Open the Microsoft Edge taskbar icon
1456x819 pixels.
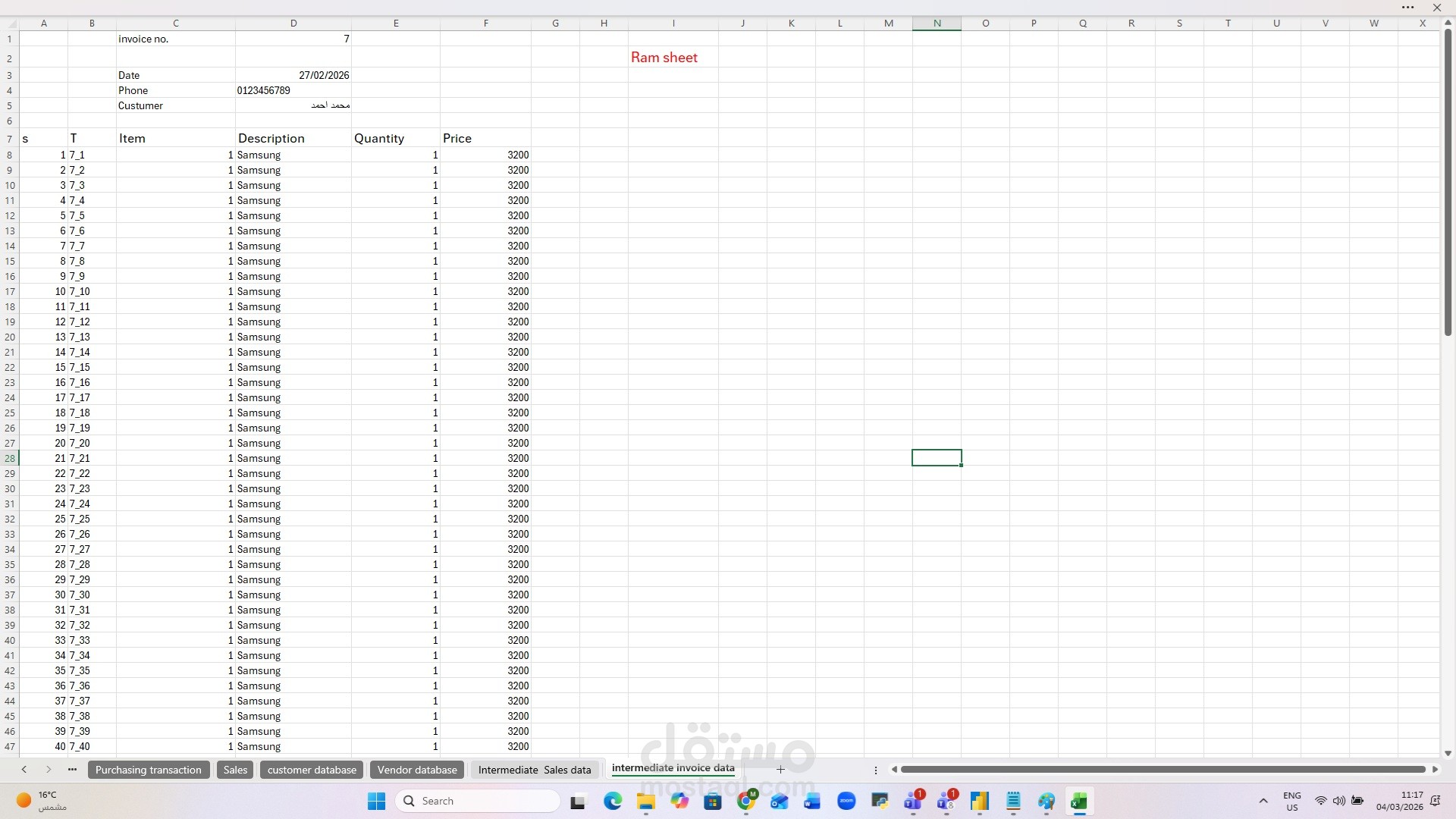[x=613, y=801]
